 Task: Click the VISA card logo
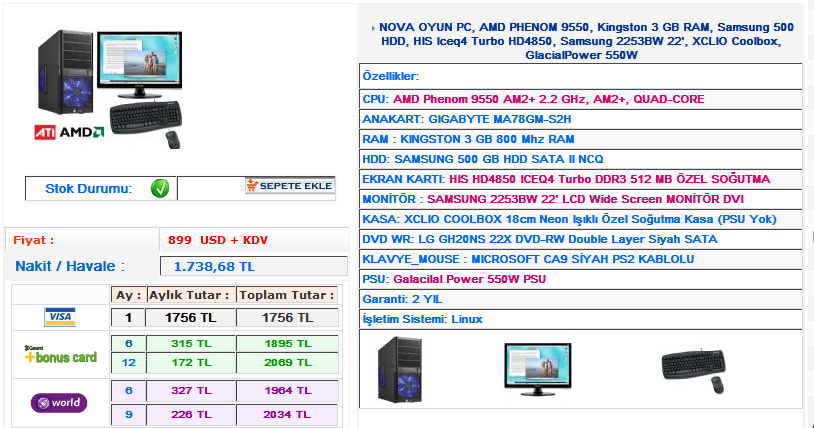click(x=60, y=317)
